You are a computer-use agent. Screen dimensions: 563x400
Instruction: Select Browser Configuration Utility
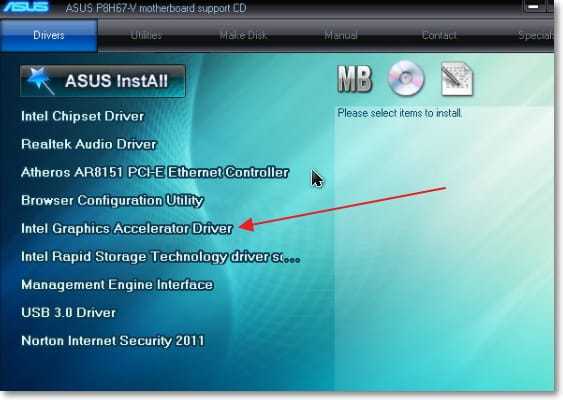point(112,200)
